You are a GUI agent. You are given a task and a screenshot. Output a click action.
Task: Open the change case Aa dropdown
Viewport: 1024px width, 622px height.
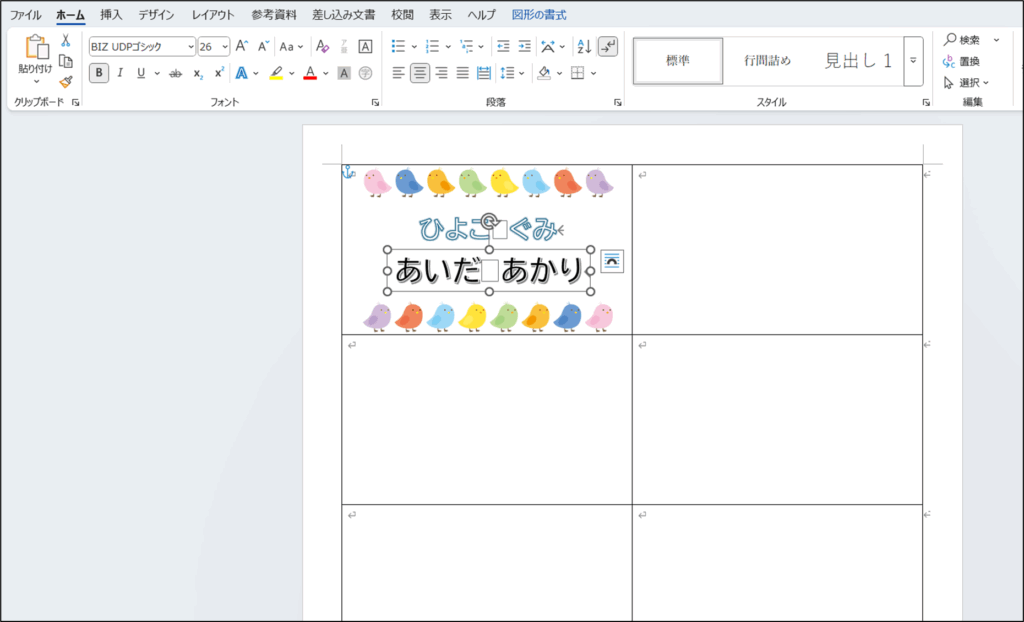tap(291, 46)
